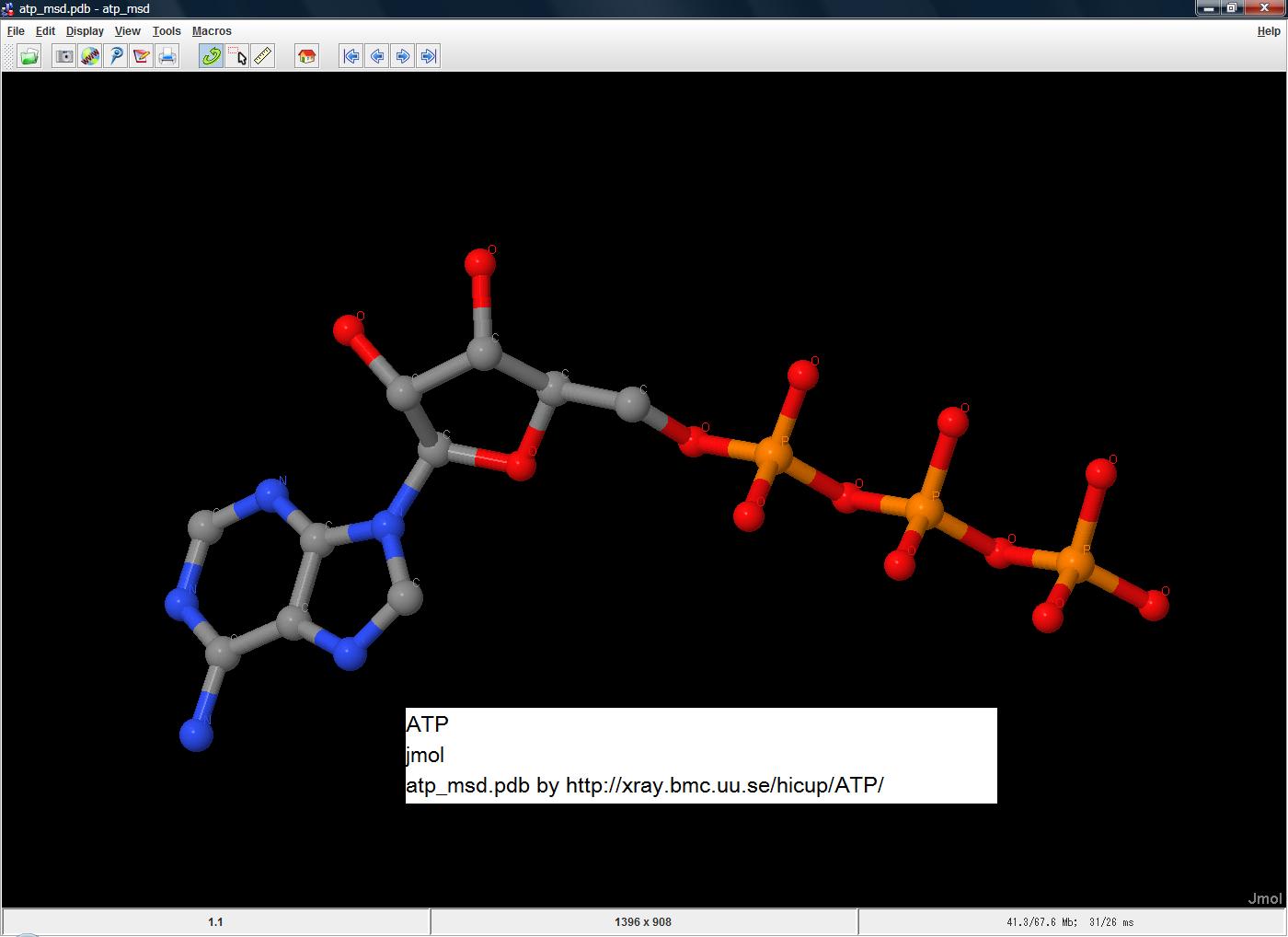Return to the home view
This screenshot has width=1288, height=937.
click(x=306, y=56)
